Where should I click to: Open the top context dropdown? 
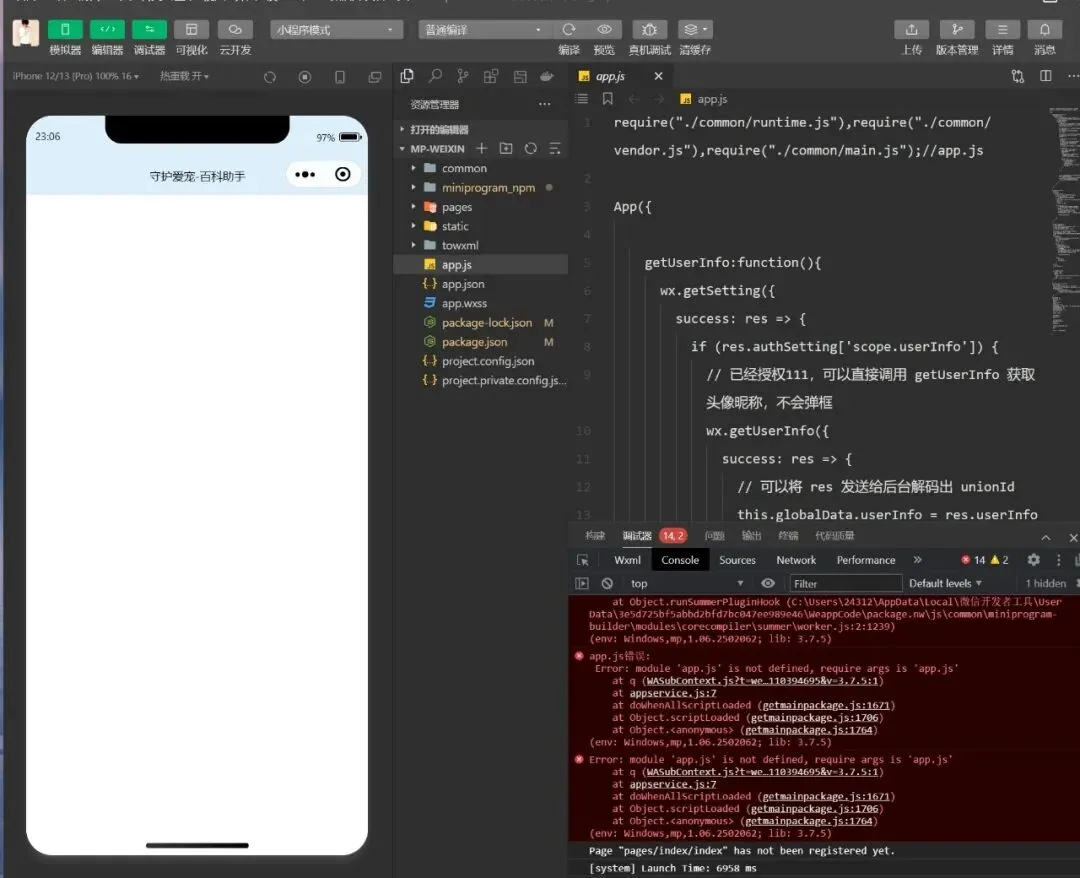(687, 583)
